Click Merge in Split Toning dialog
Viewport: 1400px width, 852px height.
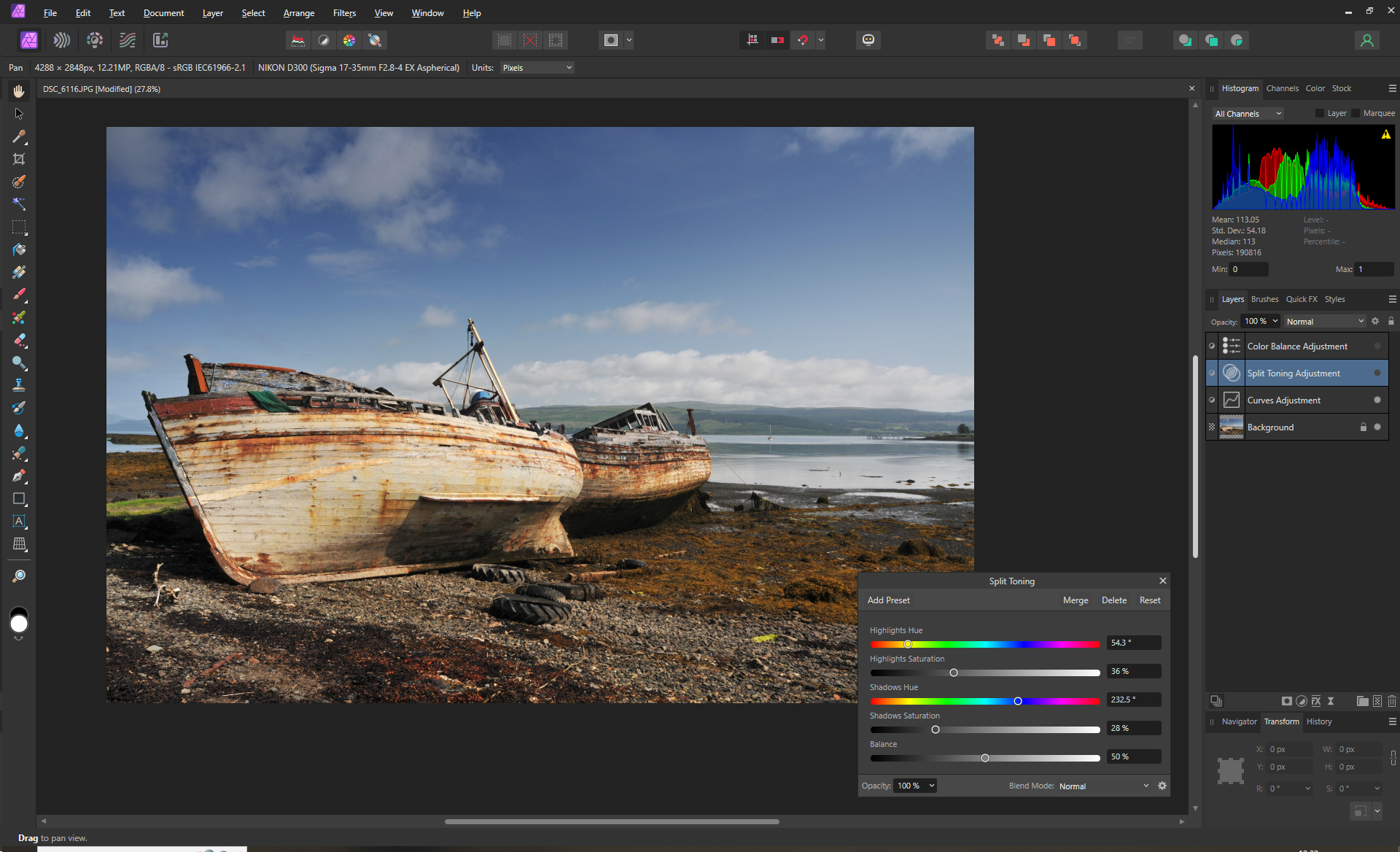click(1076, 600)
